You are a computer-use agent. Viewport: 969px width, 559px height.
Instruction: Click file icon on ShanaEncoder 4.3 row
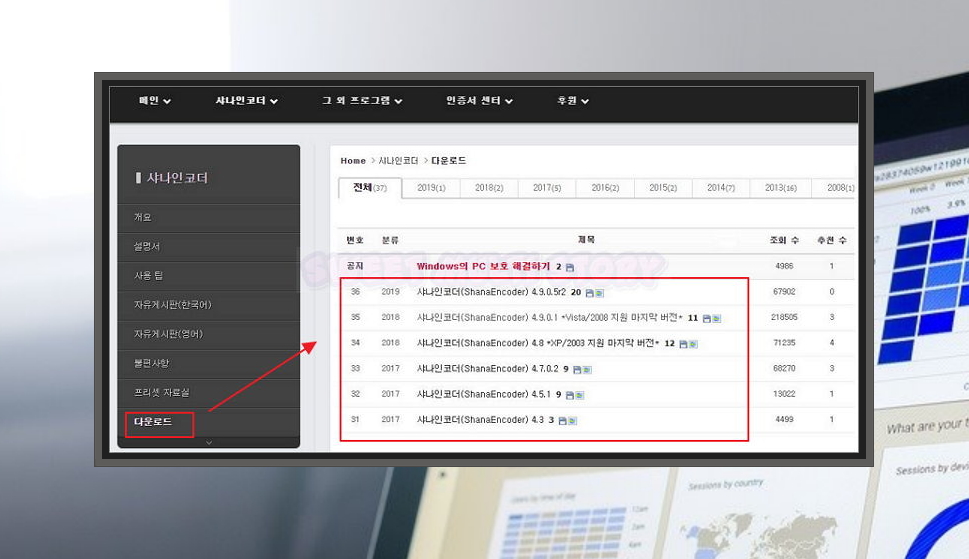(562, 421)
